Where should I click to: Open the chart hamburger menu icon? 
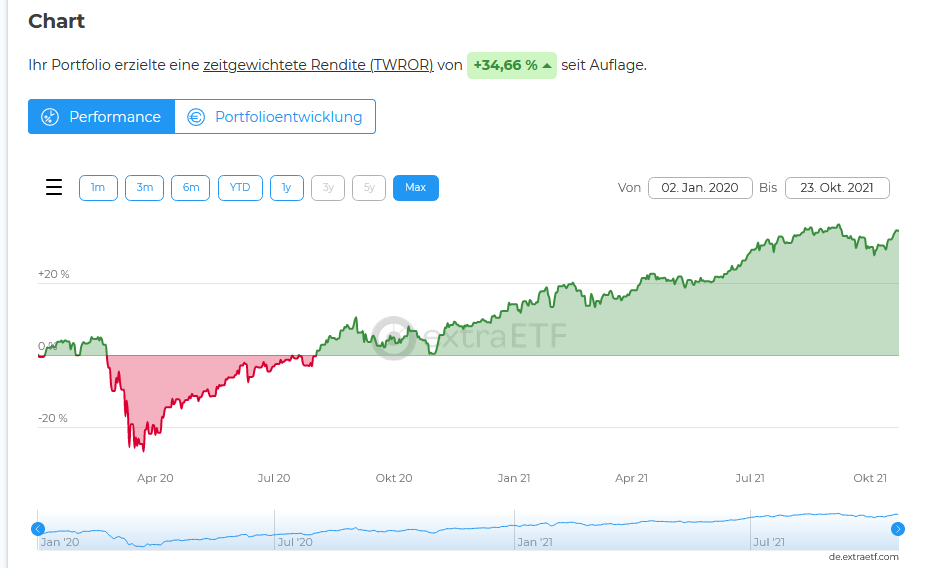pos(54,188)
